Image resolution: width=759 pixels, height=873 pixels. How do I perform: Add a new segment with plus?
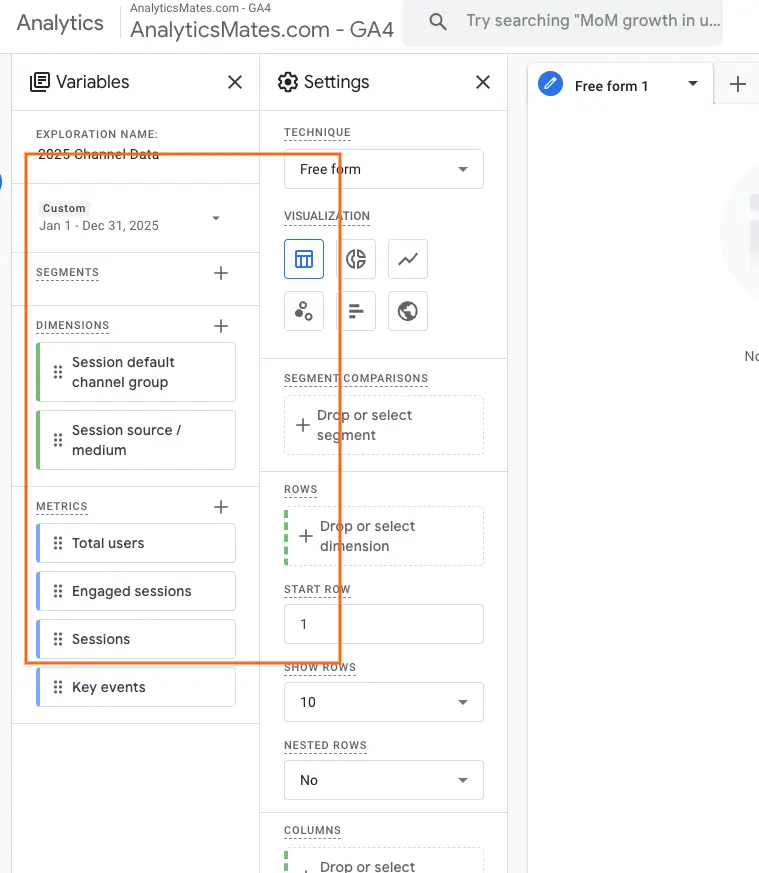tap(221, 273)
